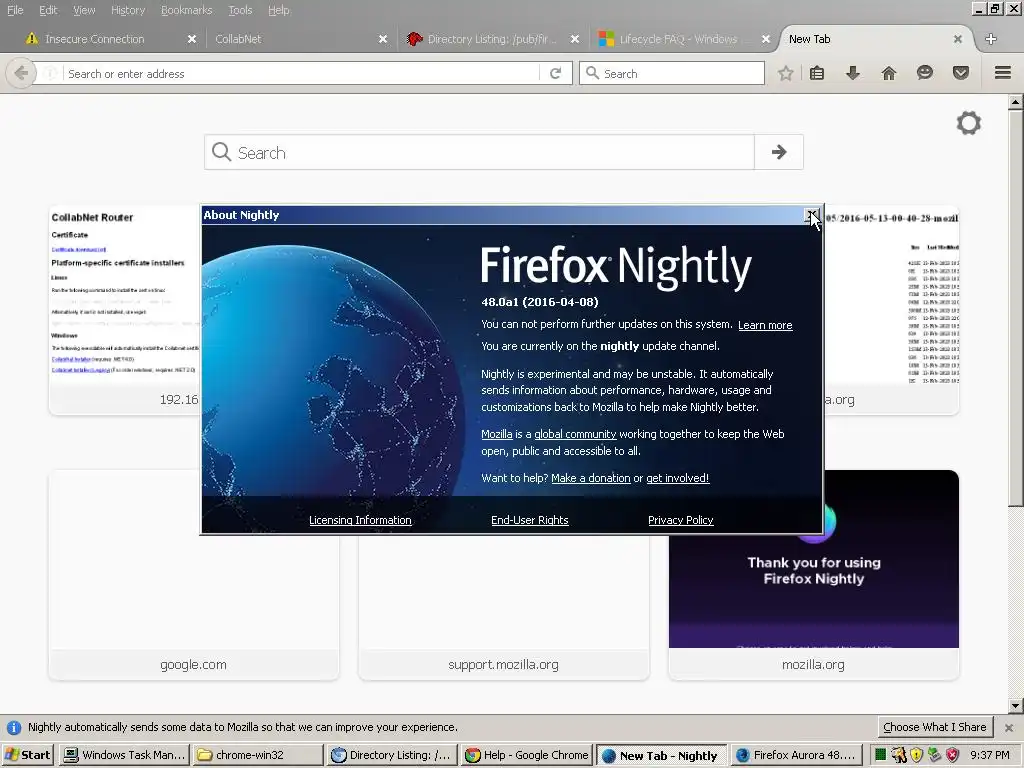Switch to chrome-win32 folder taskbar item

pos(258,755)
